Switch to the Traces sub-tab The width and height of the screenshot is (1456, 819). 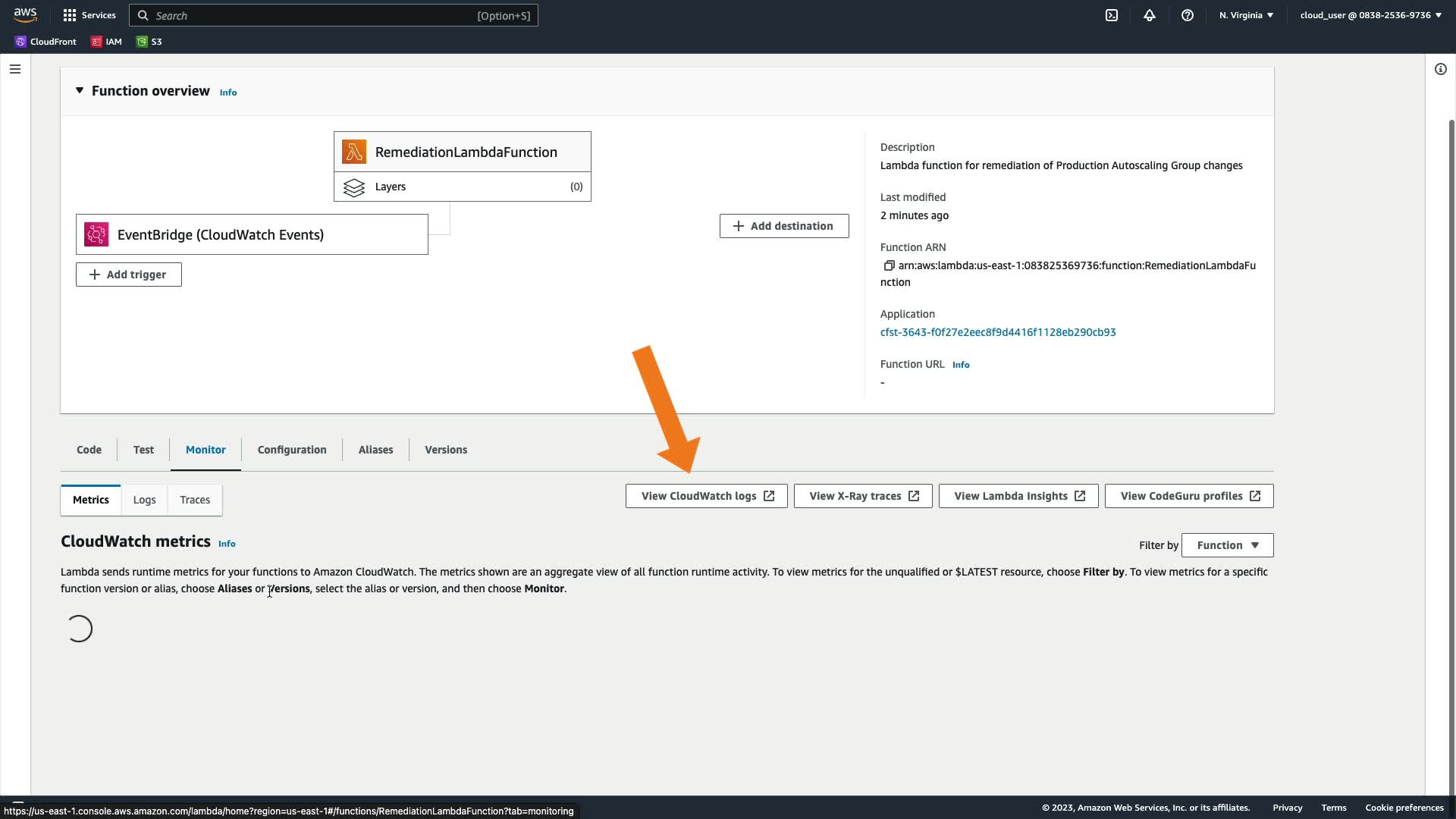pyautogui.click(x=195, y=500)
